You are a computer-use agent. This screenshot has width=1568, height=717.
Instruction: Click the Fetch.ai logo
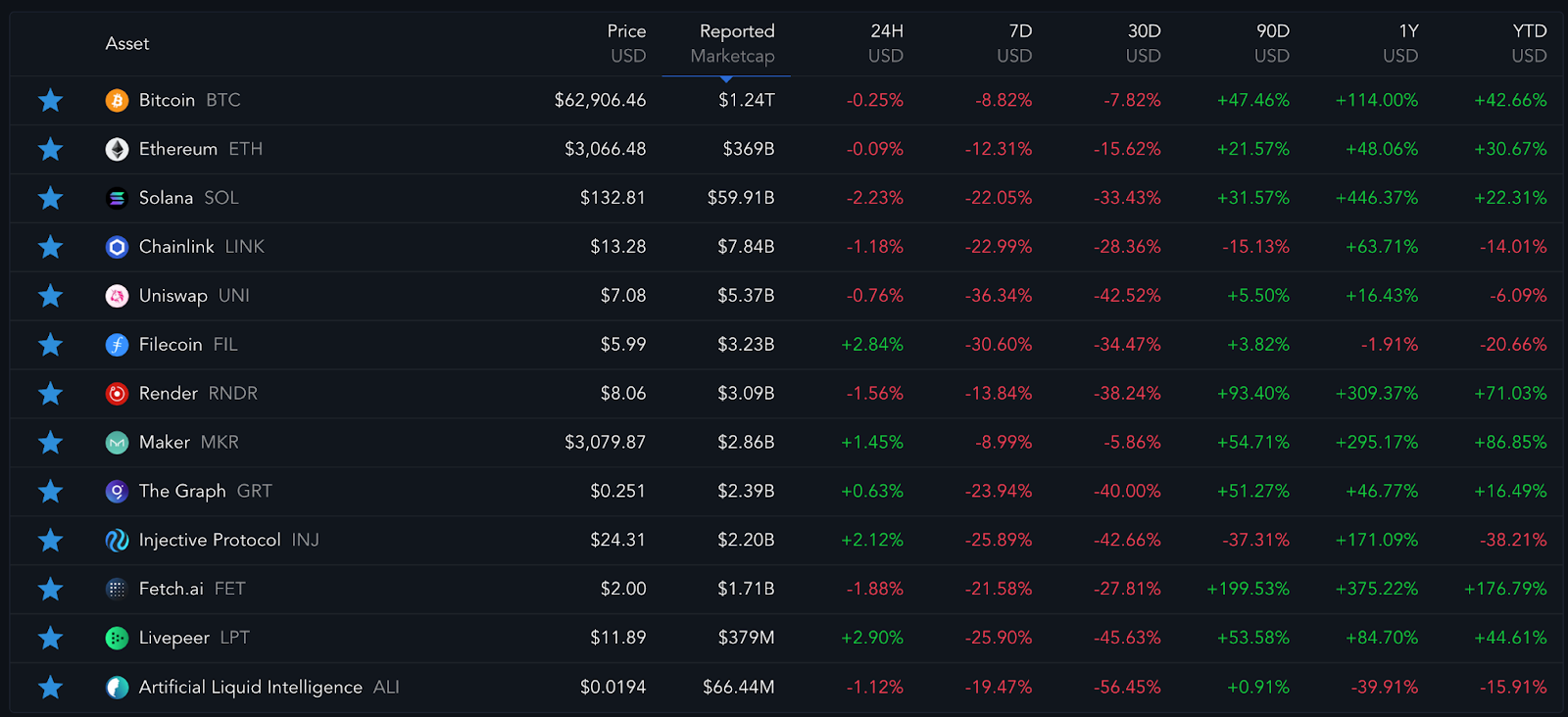tap(117, 589)
